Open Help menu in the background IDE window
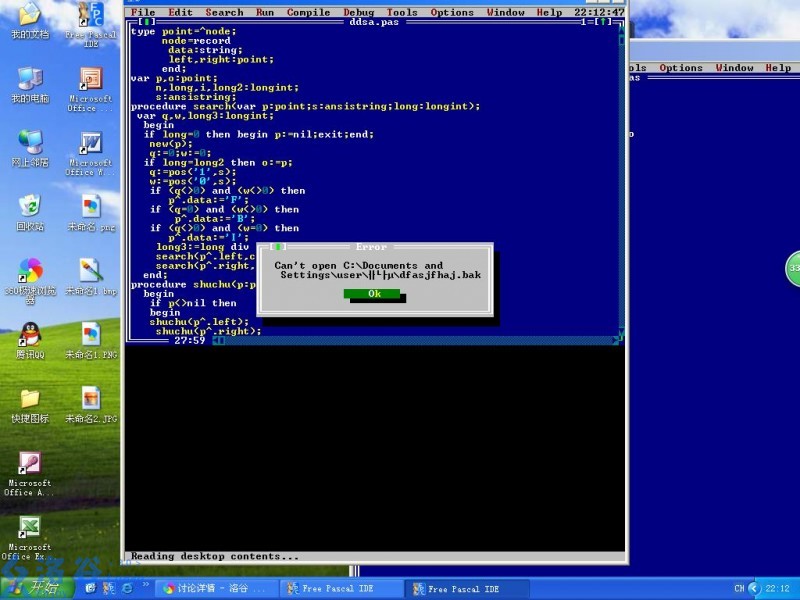This screenshot has height=600, width=800. [x=778, y=68]
